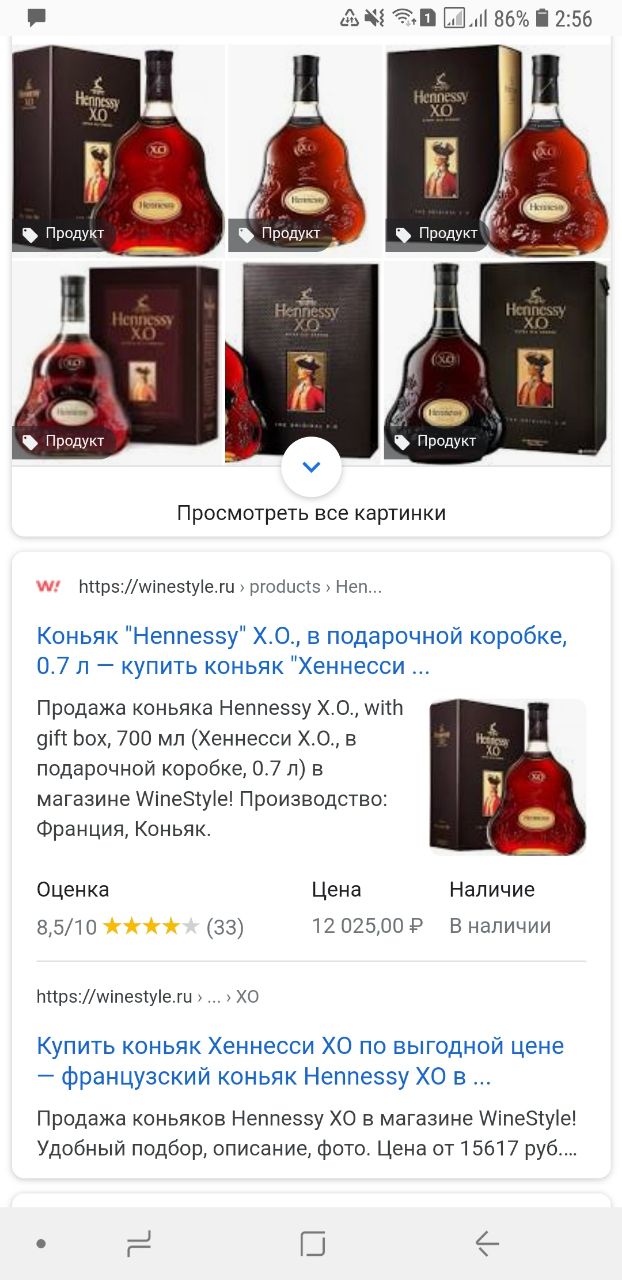Screen dimensions: 622x1280
Task: Tap the Android home navigation button
Action: pyautogui.click(x=313, y=1244)
